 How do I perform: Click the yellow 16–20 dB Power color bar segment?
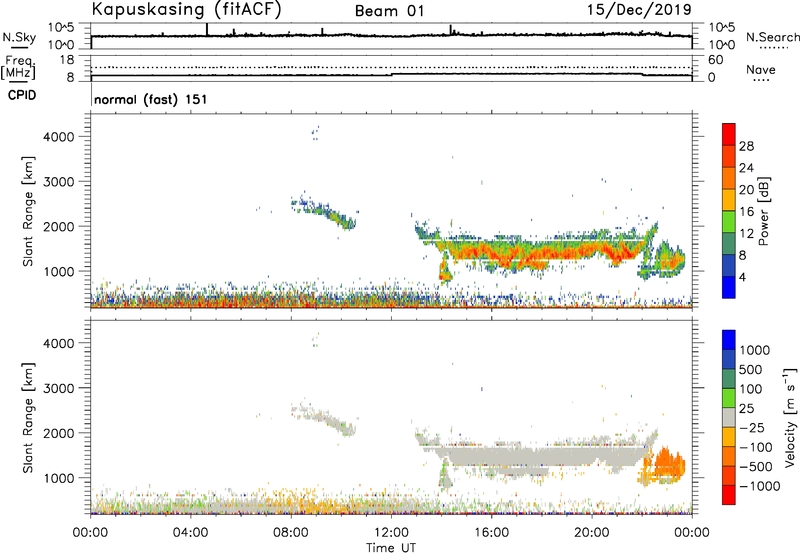(x=729, y=199)
